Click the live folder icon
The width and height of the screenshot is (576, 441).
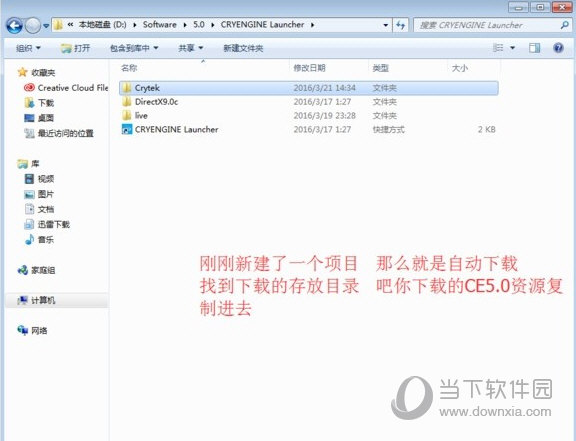coord(127,115)
